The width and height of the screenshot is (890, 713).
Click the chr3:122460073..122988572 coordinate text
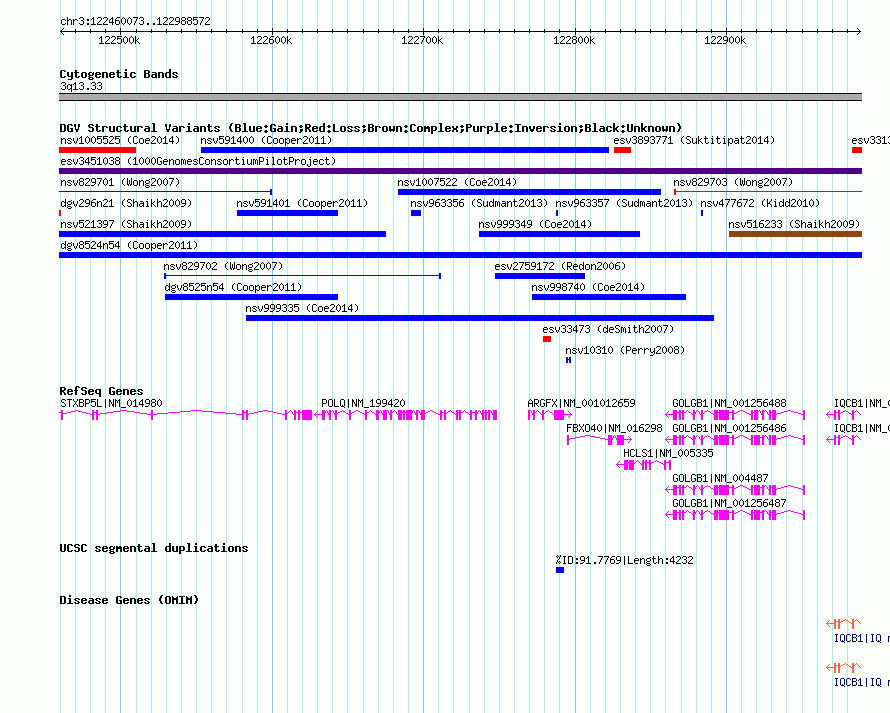(135, 21)
